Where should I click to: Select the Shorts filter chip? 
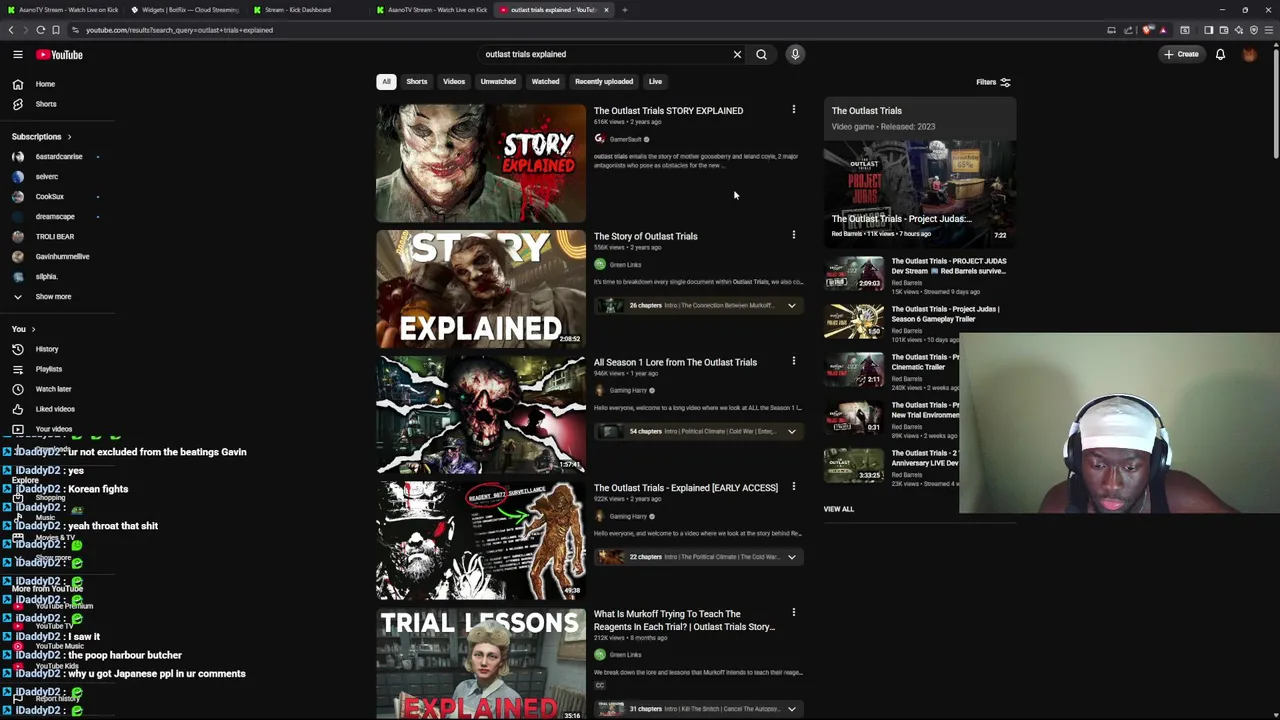[x=417, y=82]
